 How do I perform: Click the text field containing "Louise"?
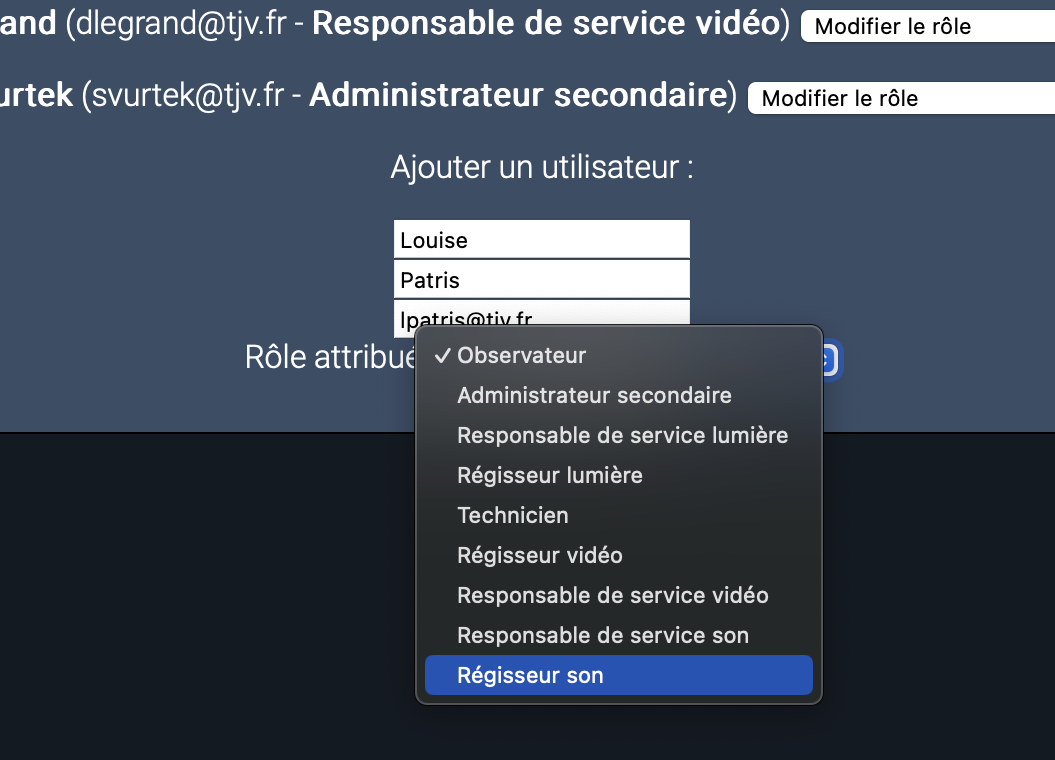[541, 239]
